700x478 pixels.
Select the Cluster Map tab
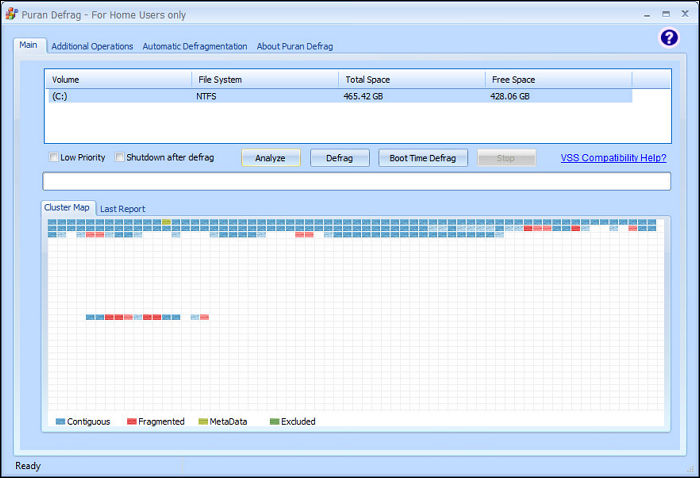tap(68, 208)
